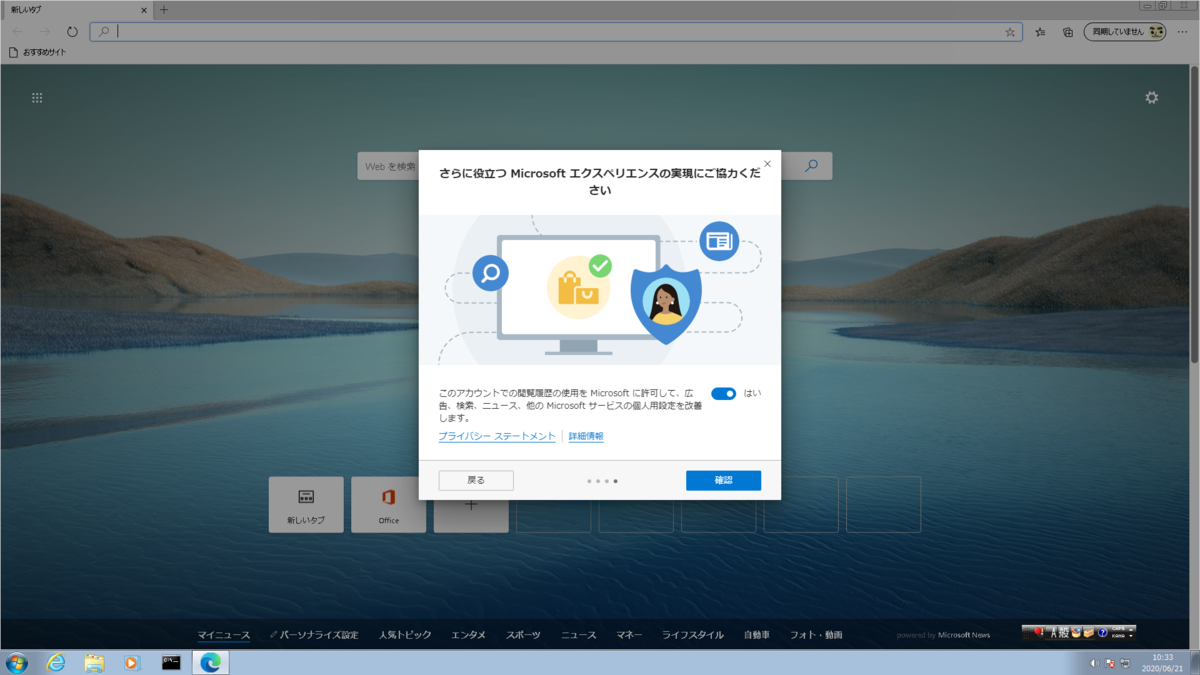Open the 詳細情報 link
The image size is (1200, 675).
tap(586, 437)
